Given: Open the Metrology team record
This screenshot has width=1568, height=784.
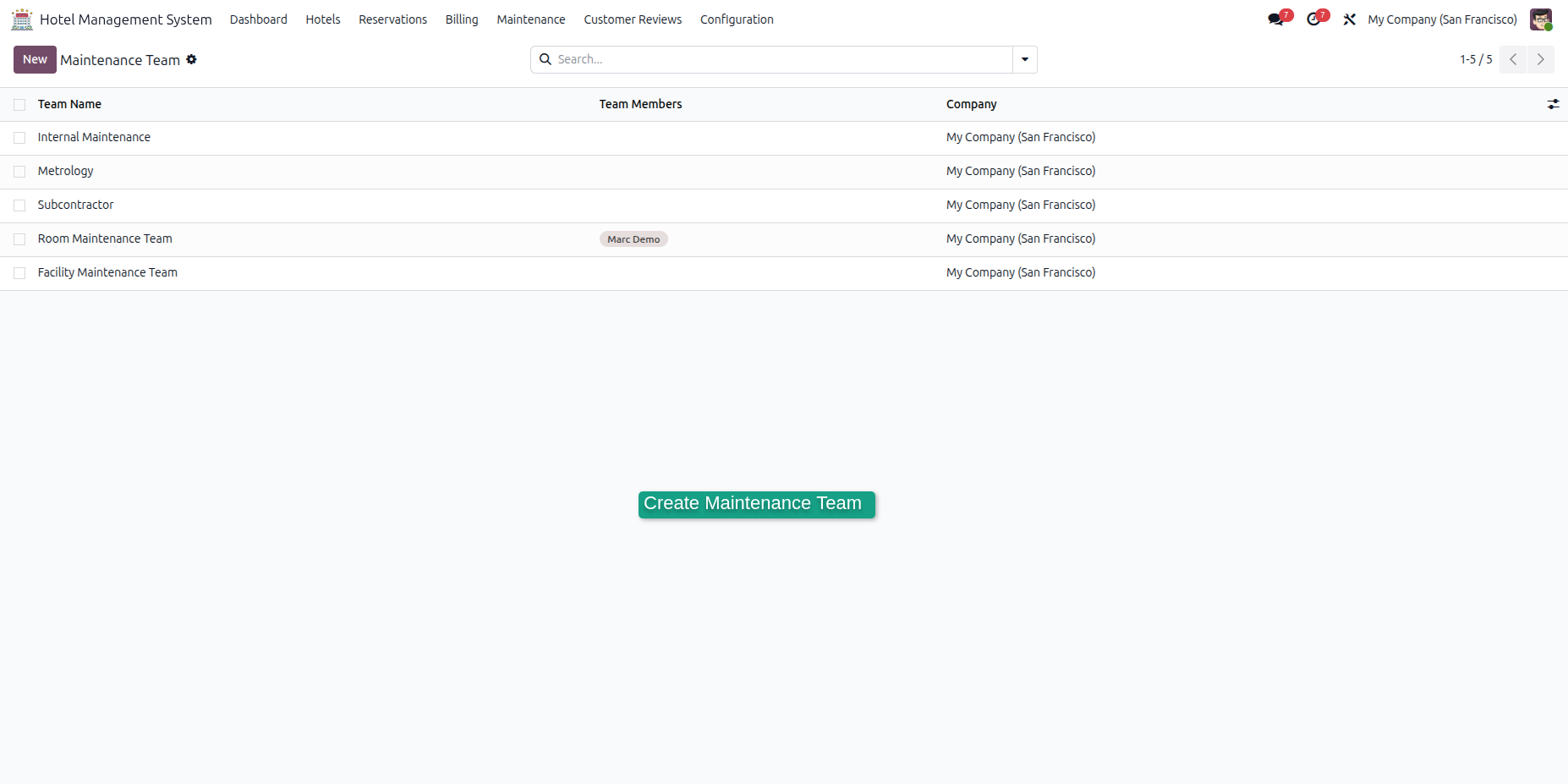Looking at the screenshot, I should (x=65, y=171).
